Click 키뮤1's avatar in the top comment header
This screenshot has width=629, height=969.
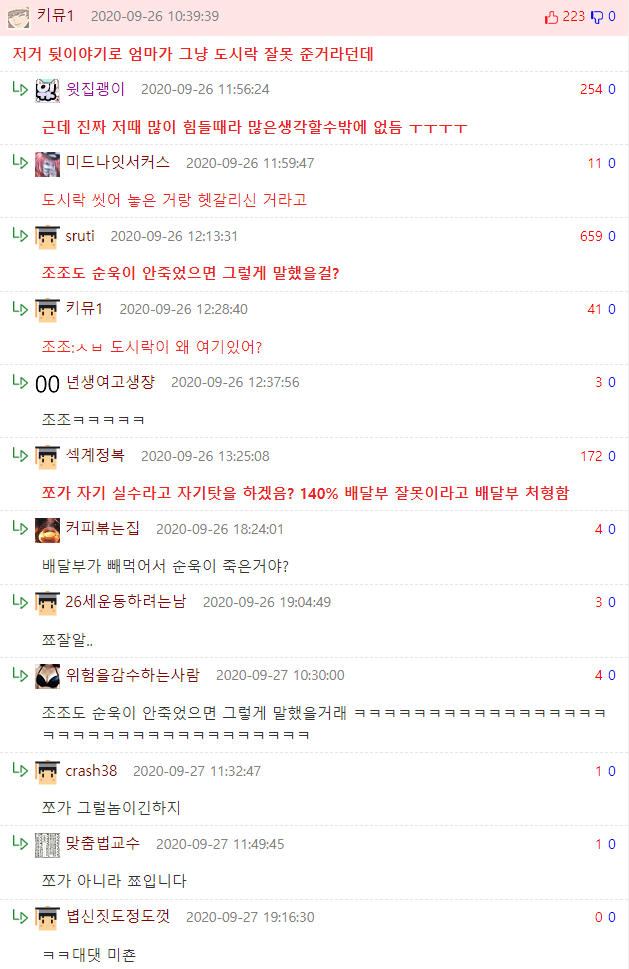[x=18, y=18]
